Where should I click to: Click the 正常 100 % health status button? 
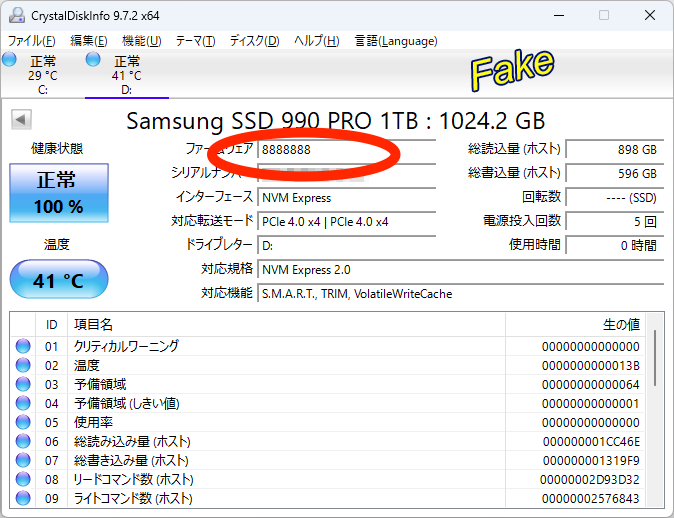[59, 193]
